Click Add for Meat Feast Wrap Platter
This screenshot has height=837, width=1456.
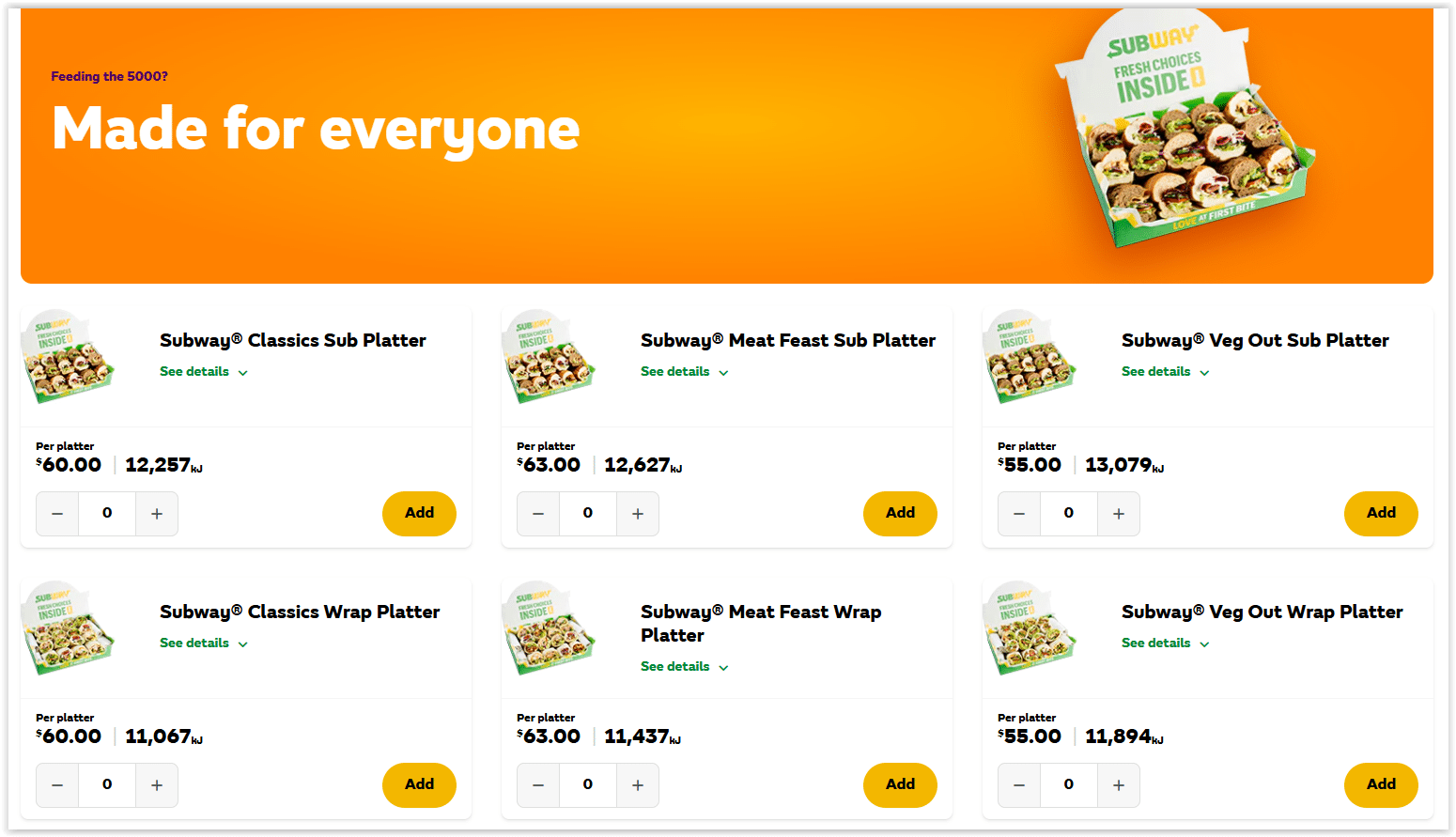(900, 785)
